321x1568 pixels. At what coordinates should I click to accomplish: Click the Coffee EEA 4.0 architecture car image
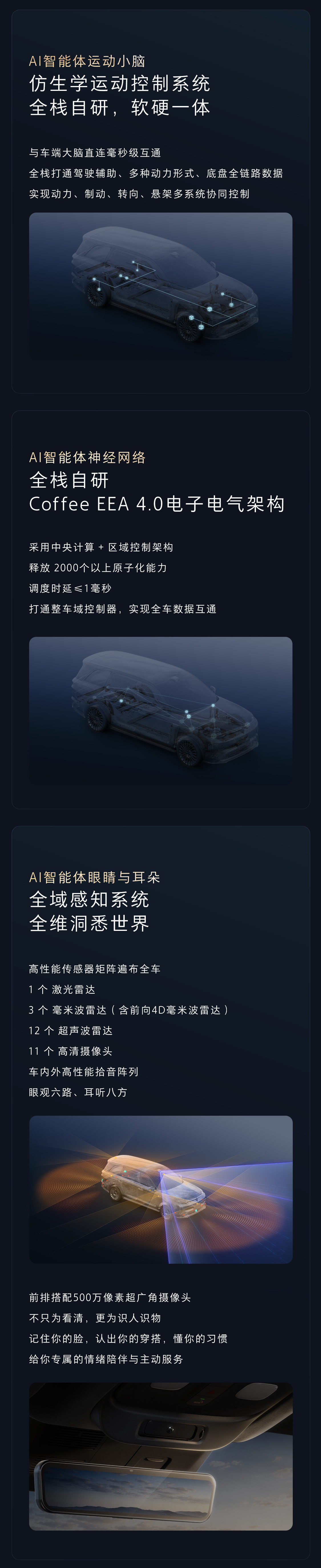tap(160, 710)
